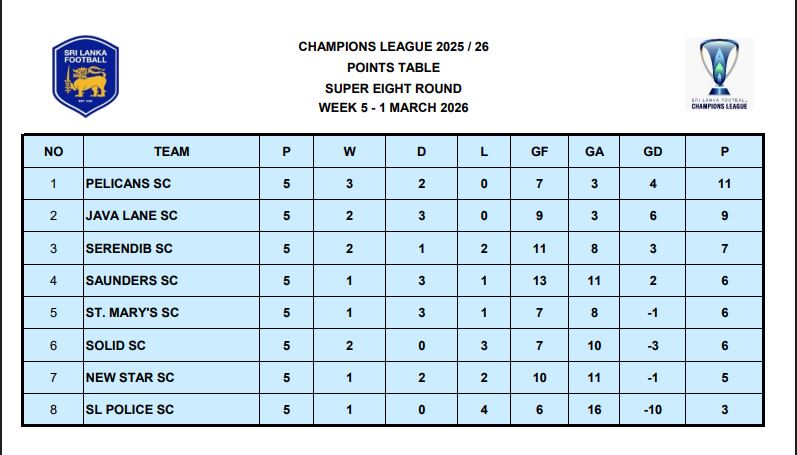Click the Saunders SC team cell
The image size is (797, 455).
pos(132,281)
